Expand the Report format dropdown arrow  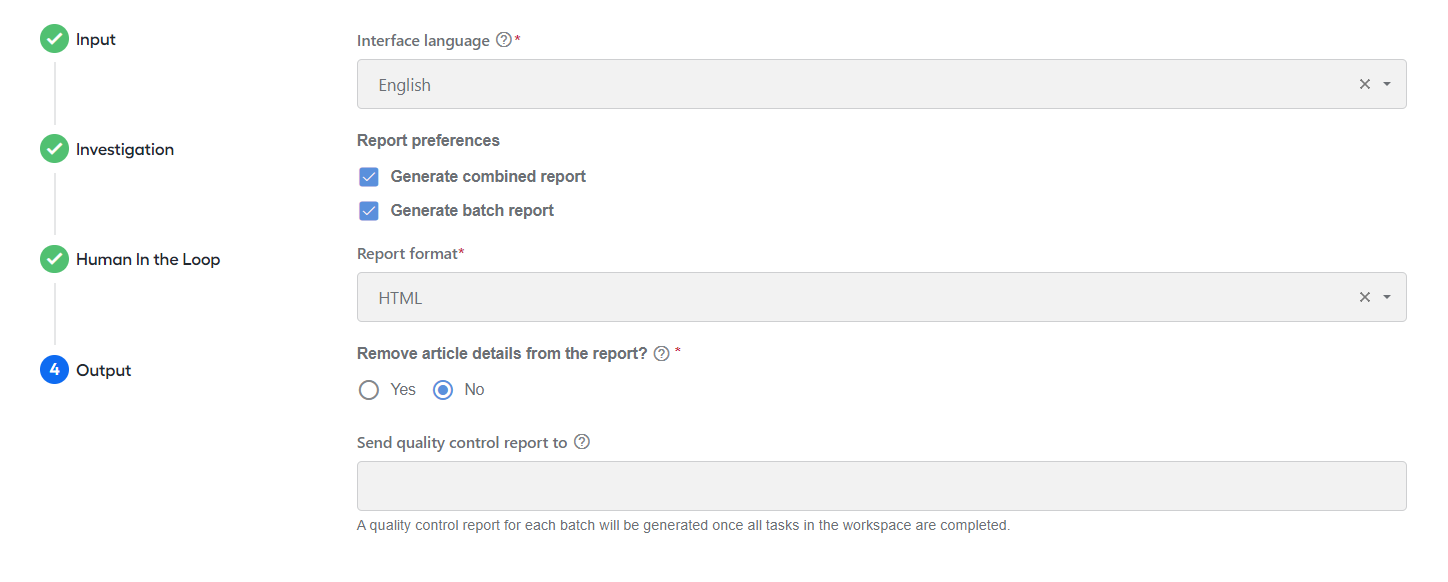(x=1387, y=298)
